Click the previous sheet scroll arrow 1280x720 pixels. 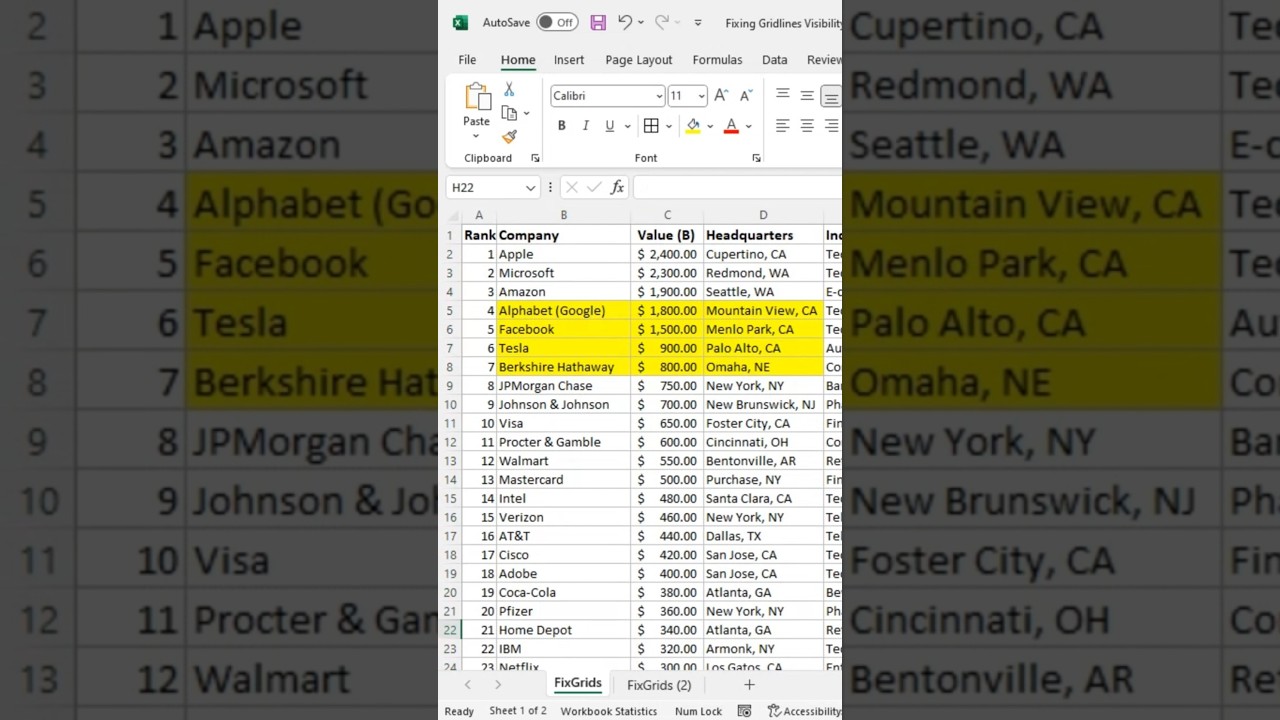pos(467,685)
